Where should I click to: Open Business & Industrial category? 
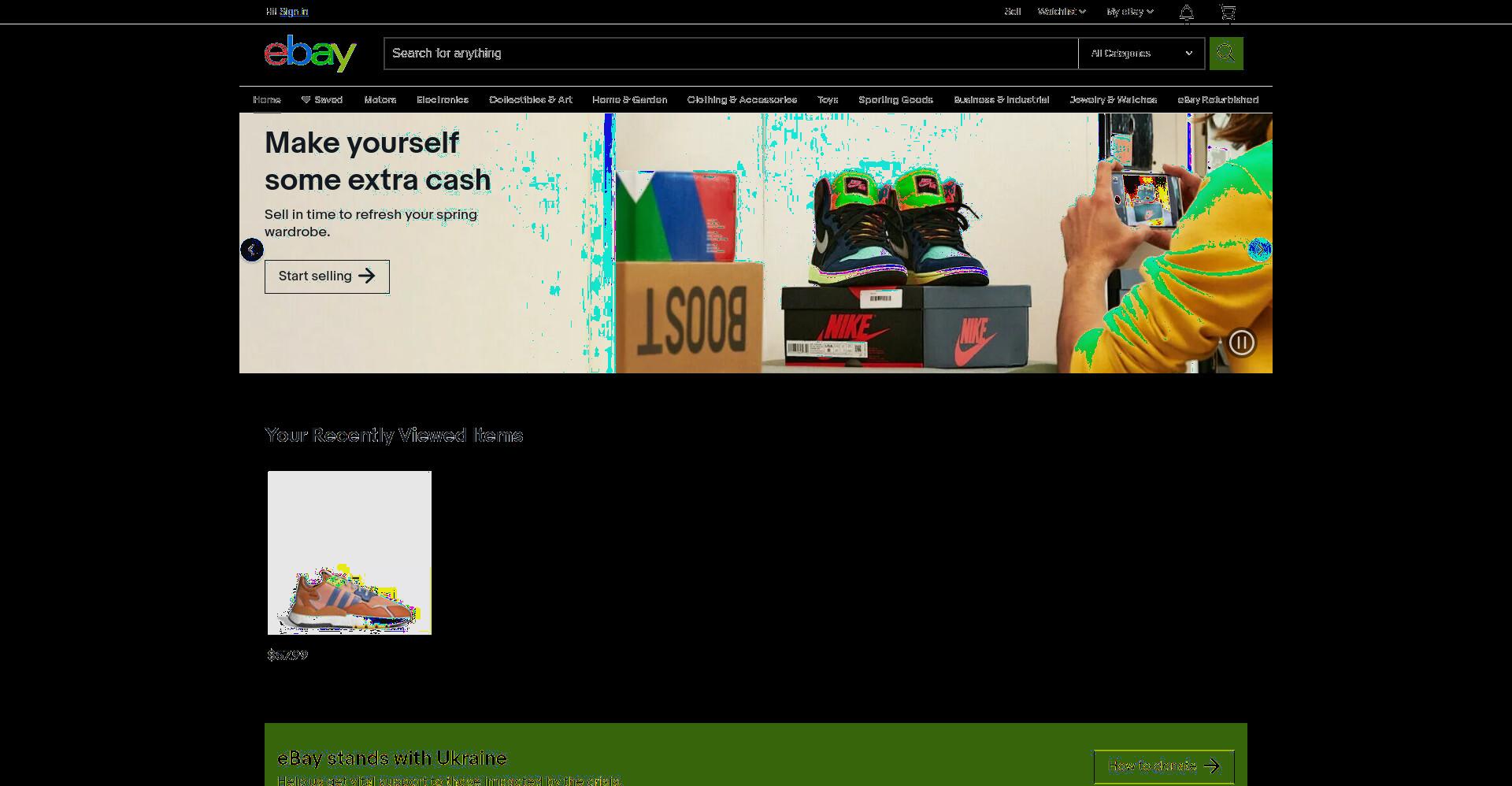[x=1002, y=100]
